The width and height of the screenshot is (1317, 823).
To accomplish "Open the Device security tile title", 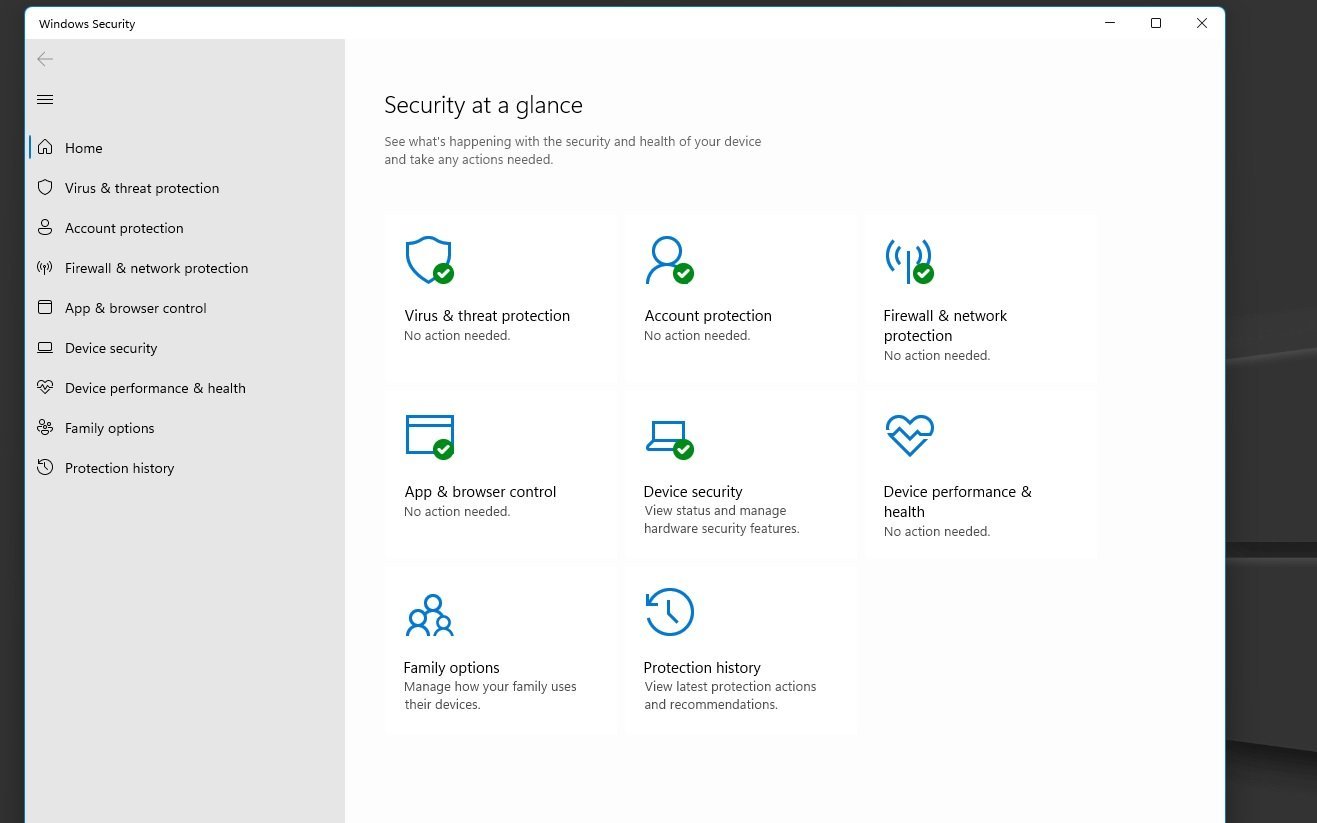I will [693, 492].
